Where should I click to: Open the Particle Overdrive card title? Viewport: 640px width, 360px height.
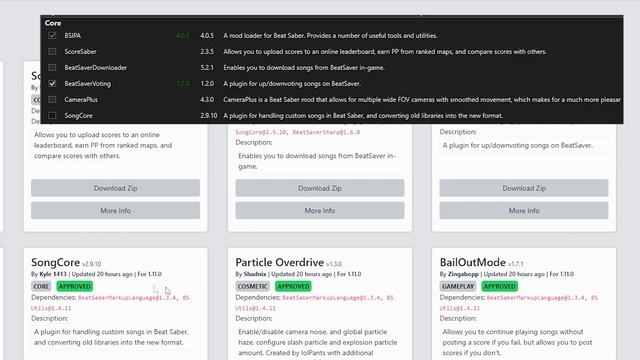click(x=280, y=262)
